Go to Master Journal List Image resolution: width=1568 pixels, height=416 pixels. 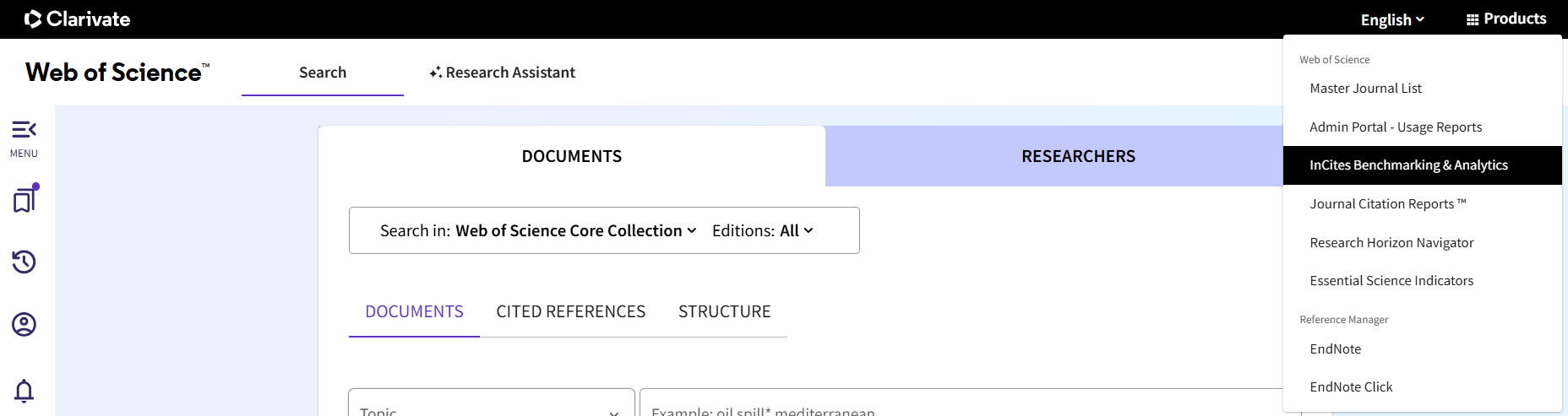coord(1365,89)
